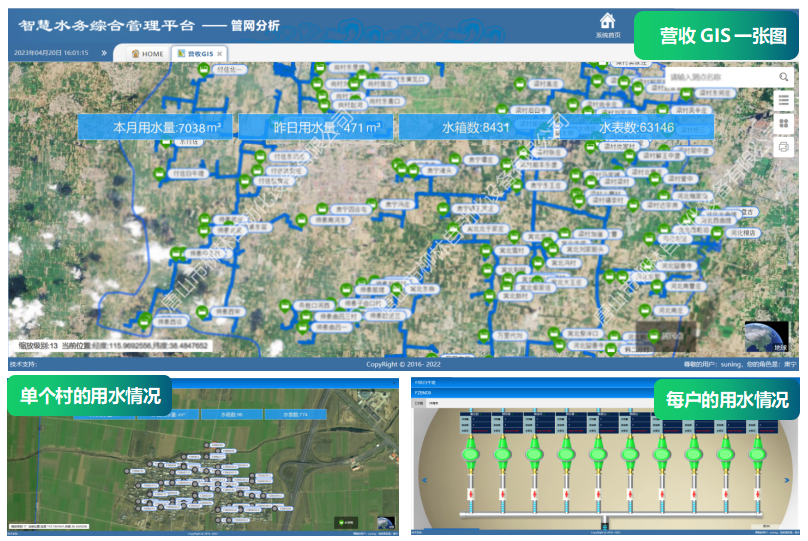Click the 单个村的用水情况 green label

tap(90, 396)
